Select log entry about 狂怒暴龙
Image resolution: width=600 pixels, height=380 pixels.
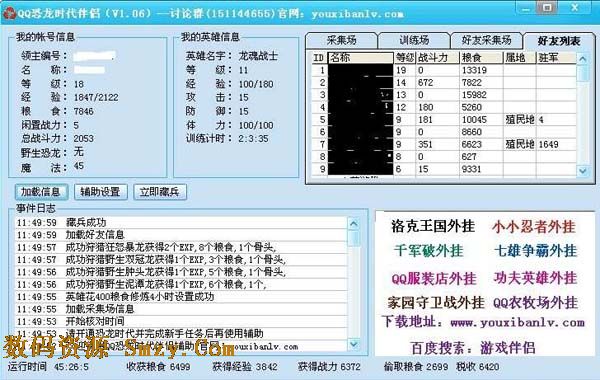coord(181,248)
